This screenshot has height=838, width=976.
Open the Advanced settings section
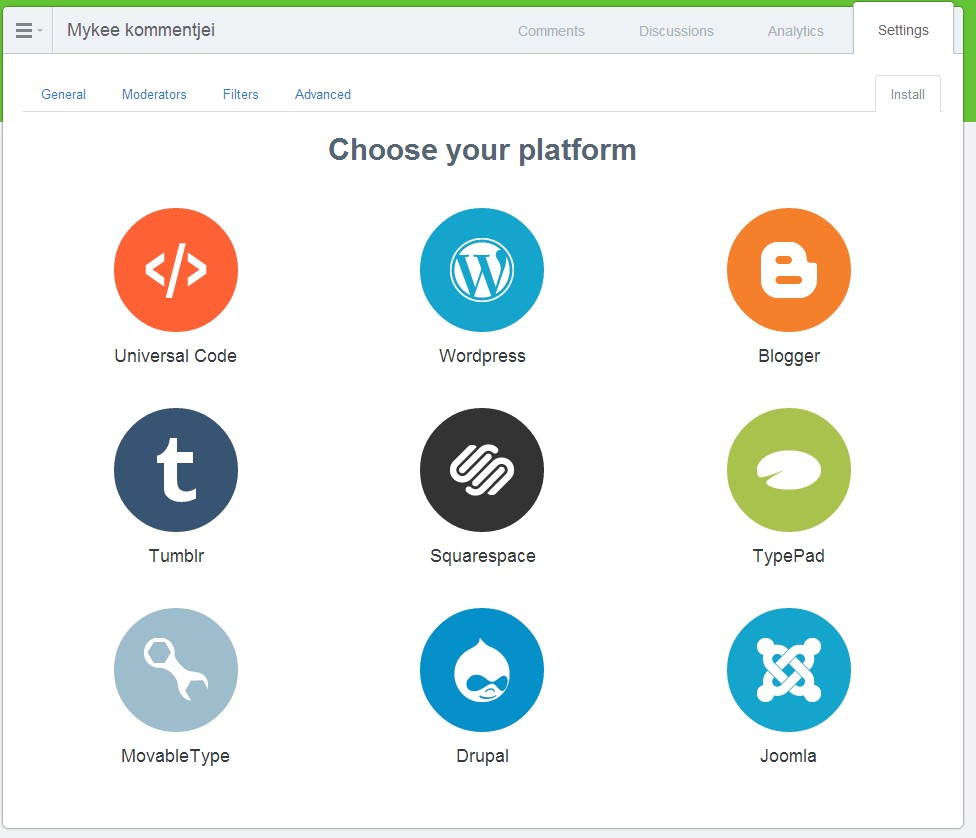pos(322,94)
